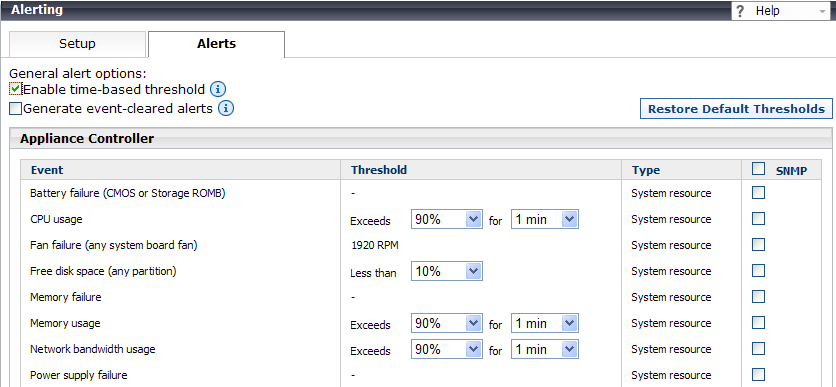Viewport: 836px width, 387px height.
Task: Click System resource type in CPU usage row
Action: (671, 219)
